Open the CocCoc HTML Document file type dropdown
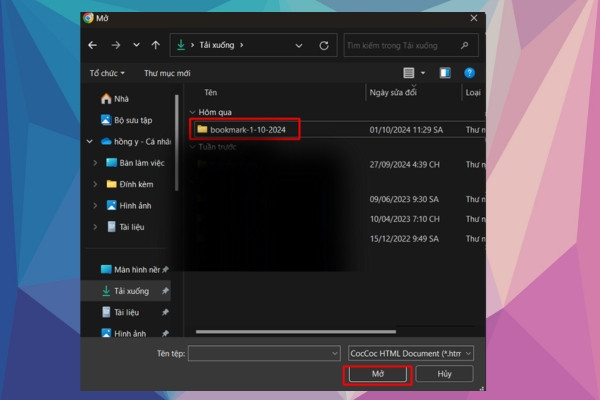600x400 pixels. 411,354
